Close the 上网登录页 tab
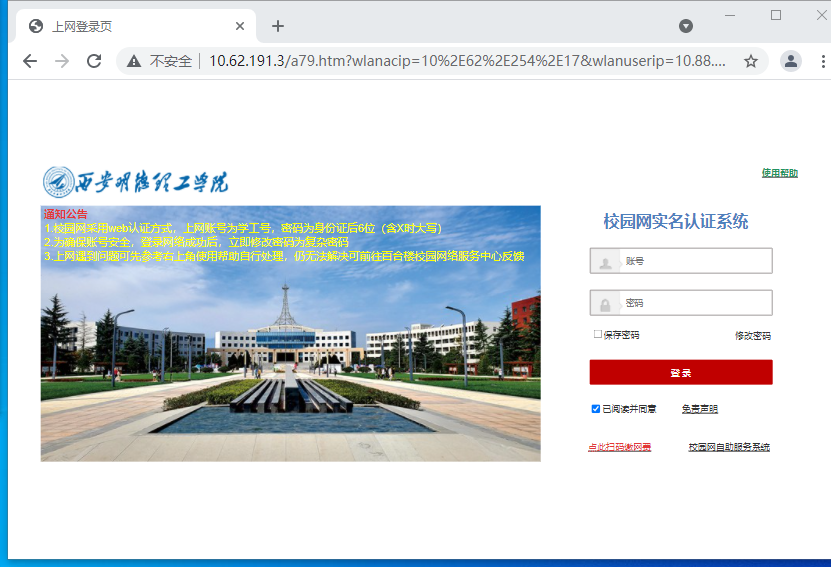831x567 pixels. click(240, 26)
